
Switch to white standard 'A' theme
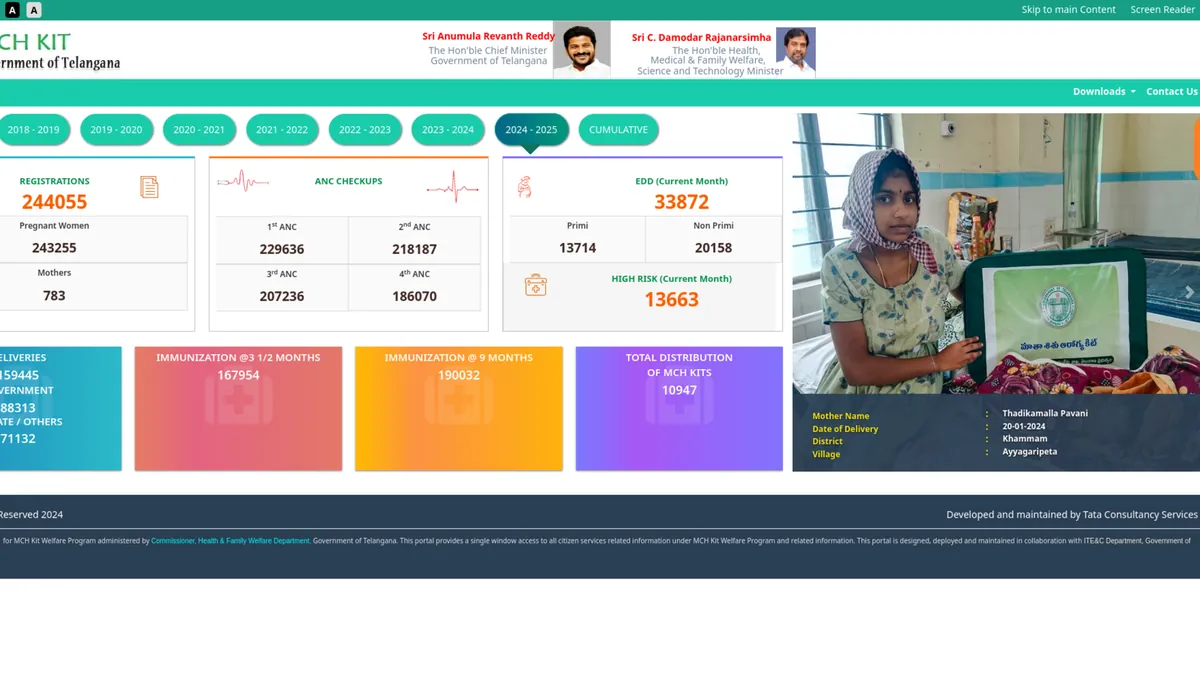click(x=34, y=10)
